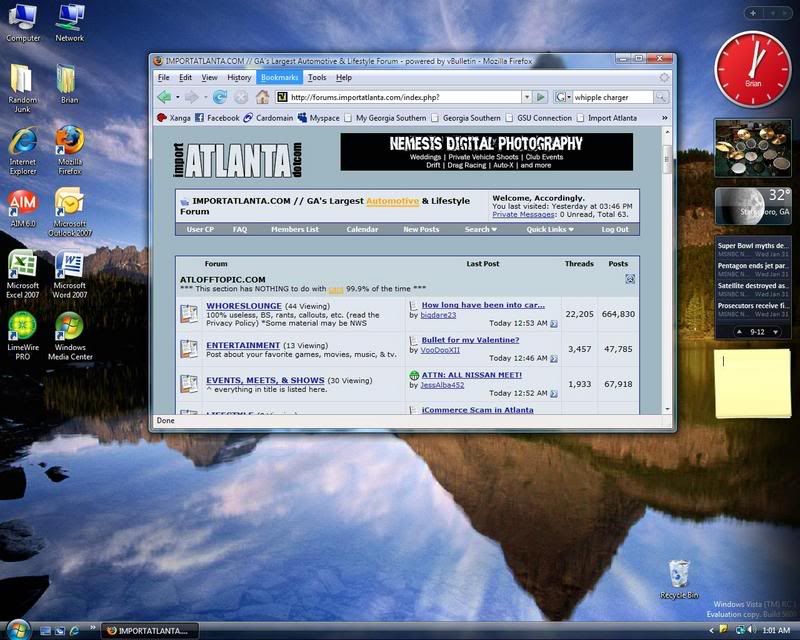Click the drum kit slideshow gadget

click(753, 148)
